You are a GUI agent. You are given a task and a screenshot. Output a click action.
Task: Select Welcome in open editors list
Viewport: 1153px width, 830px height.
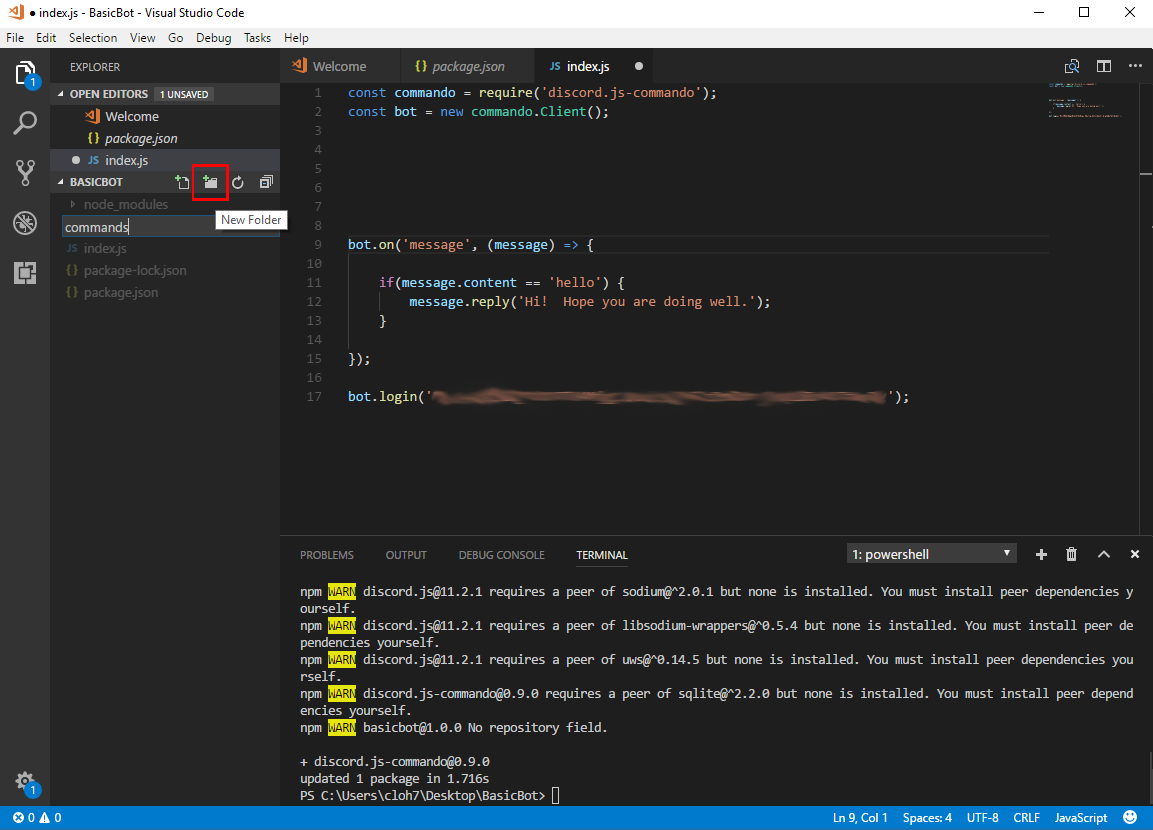(x=165, y=116)
